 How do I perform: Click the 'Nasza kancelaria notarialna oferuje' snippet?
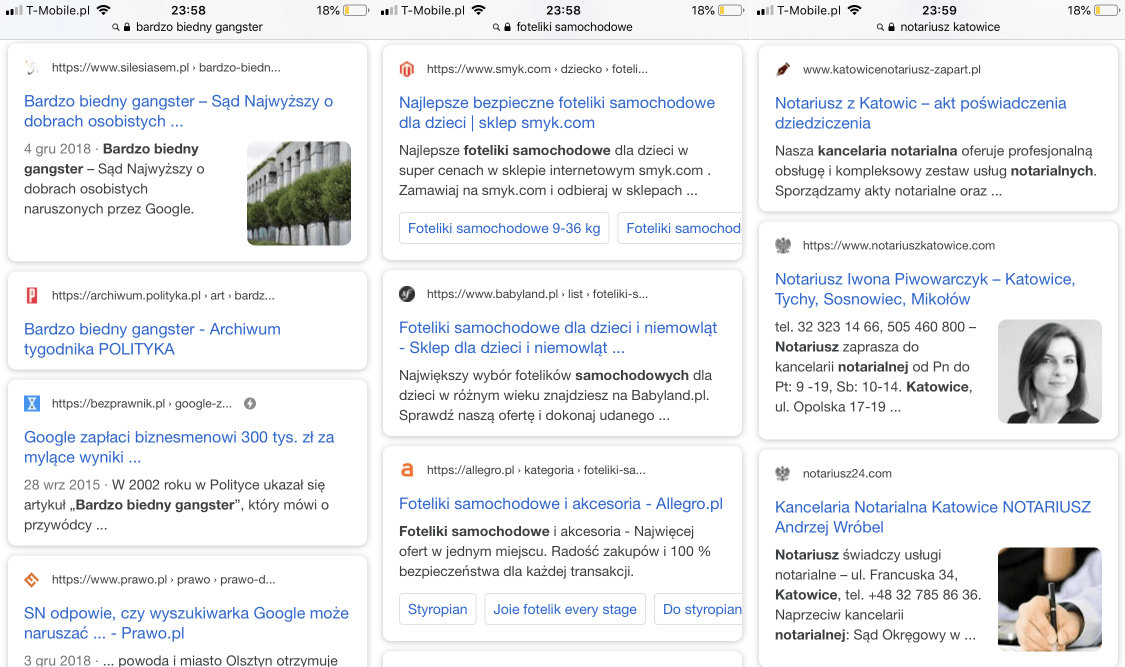[x=936, y=171]
